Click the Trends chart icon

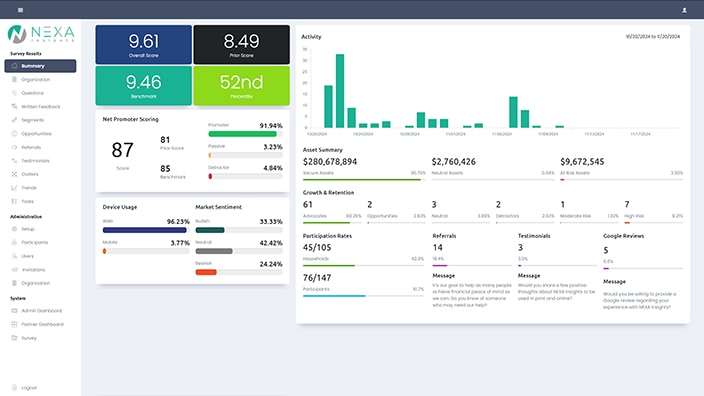pos(14,188)
